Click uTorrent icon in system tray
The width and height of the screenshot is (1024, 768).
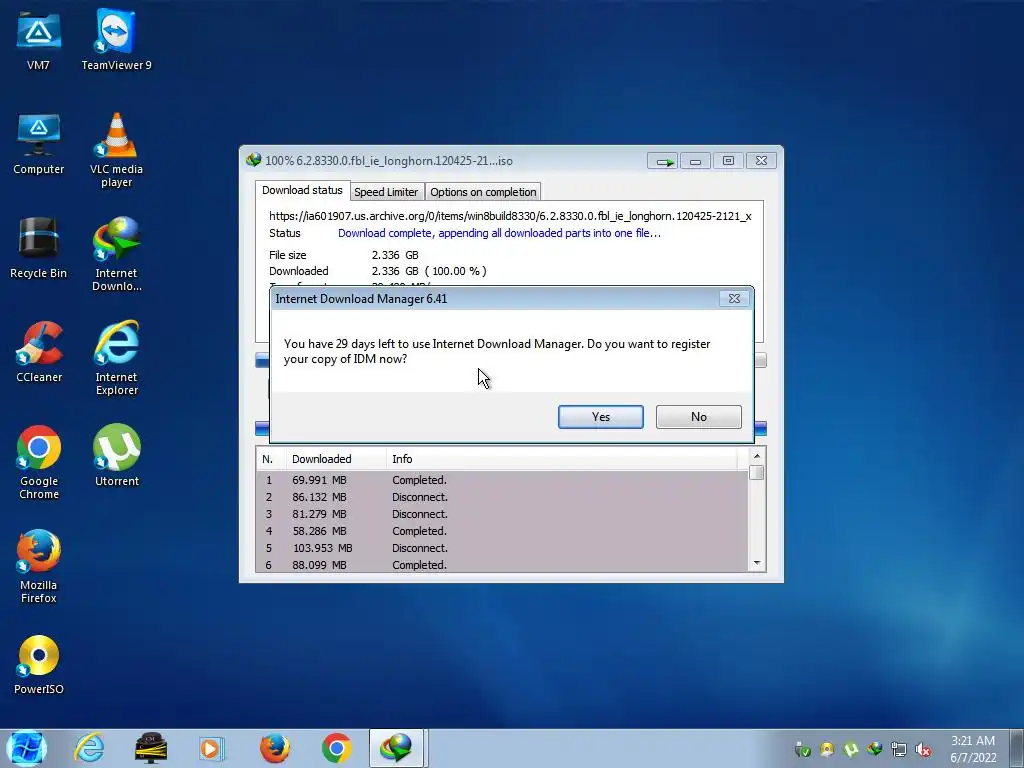coord(850,750)
